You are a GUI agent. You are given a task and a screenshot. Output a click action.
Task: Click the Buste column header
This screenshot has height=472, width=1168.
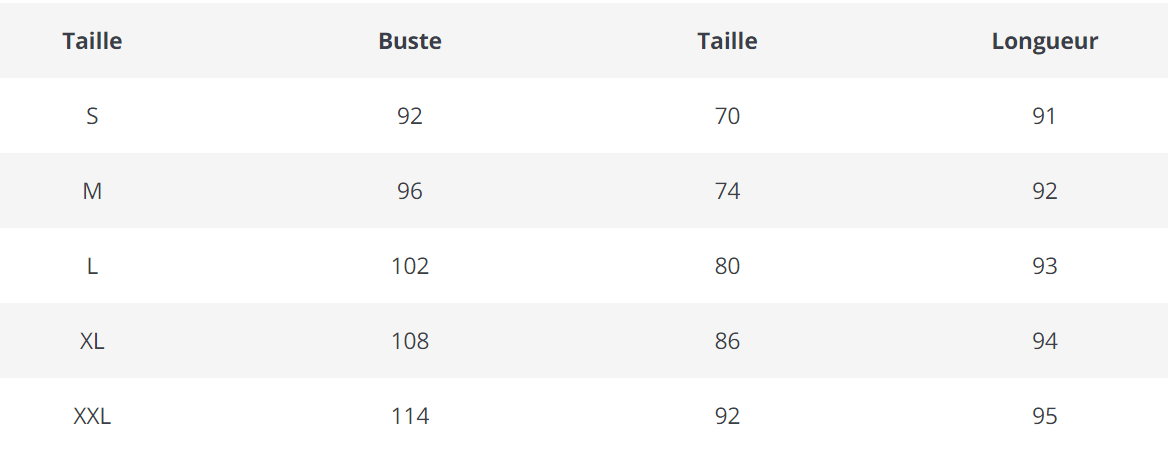pos(410,41)
